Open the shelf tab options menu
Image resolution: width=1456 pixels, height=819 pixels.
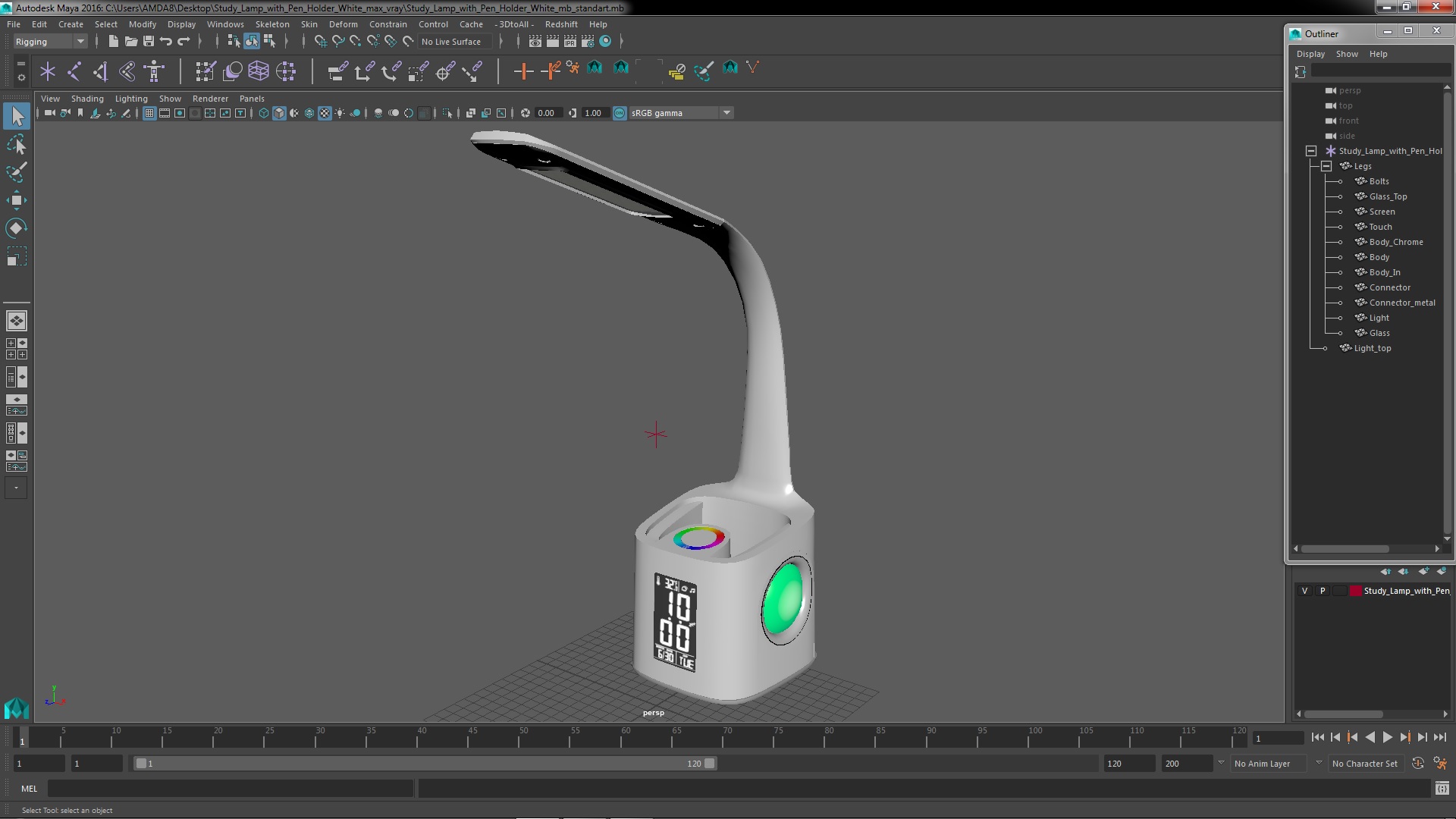tap(20, 77)
